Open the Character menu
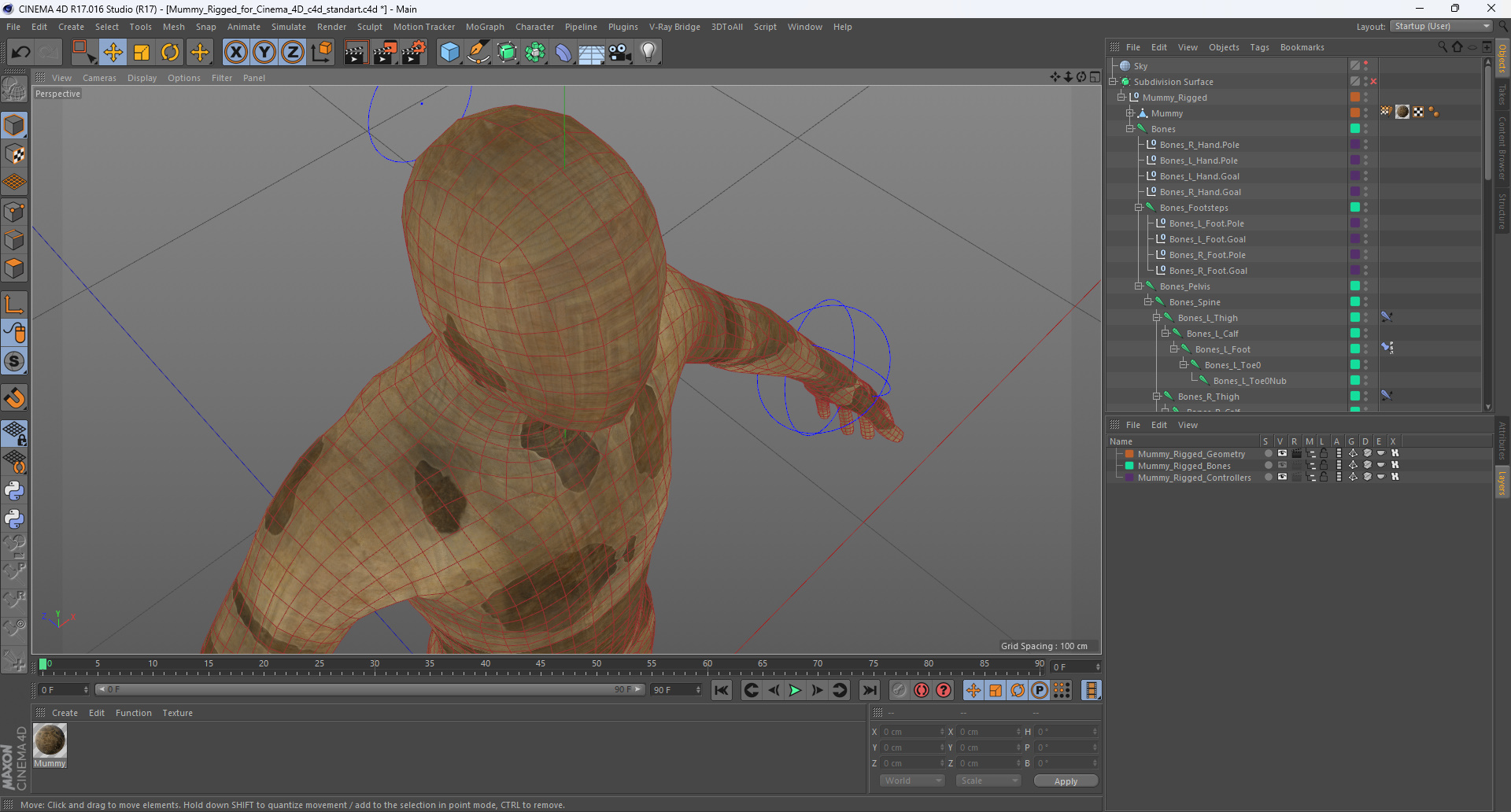Viewport: 1511px width, 812px height. click(534, 27)
